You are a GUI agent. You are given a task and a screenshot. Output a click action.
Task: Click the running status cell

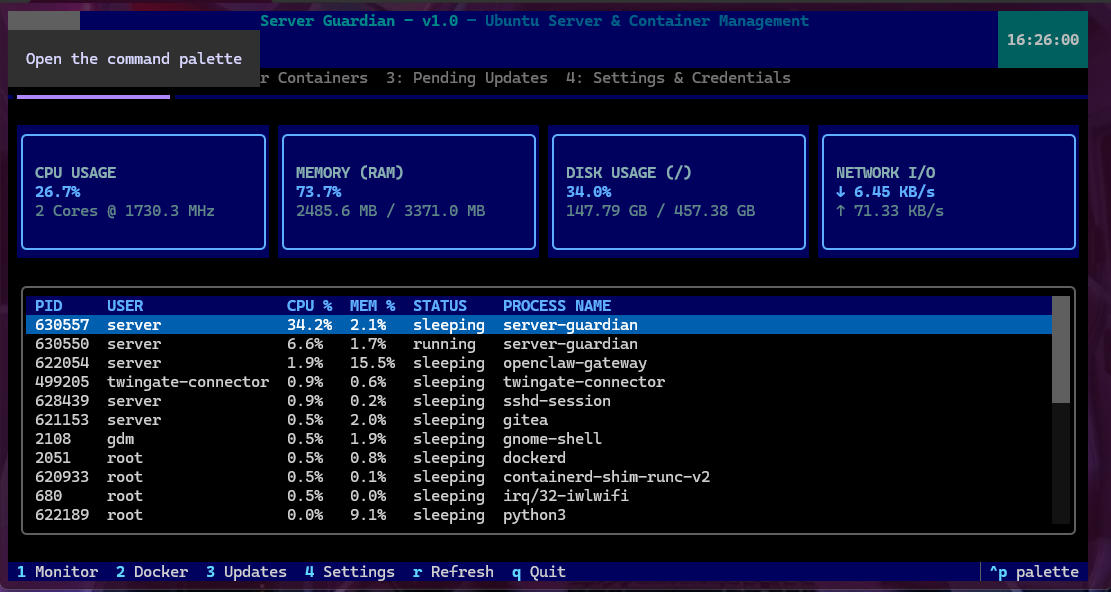[x=444, y=344]
